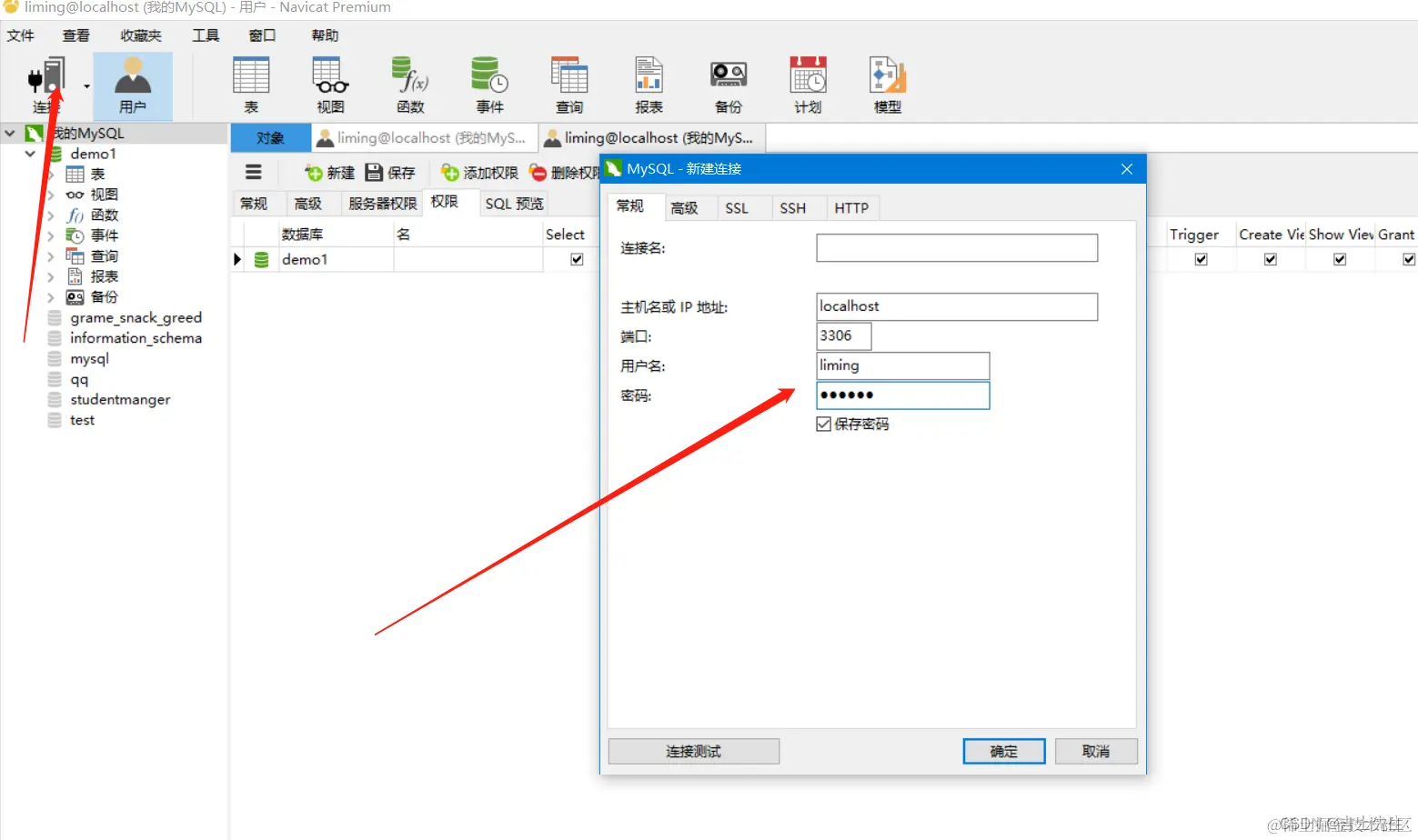This screenshot has width=1418, height=840.
Task: Select the 事件 node in tree
Action: 92,235
